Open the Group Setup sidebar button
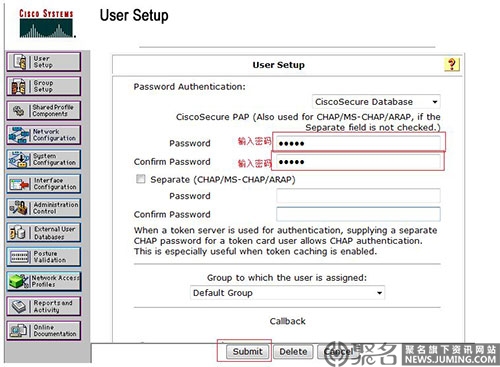500x367 pixels. pos(44,86)
